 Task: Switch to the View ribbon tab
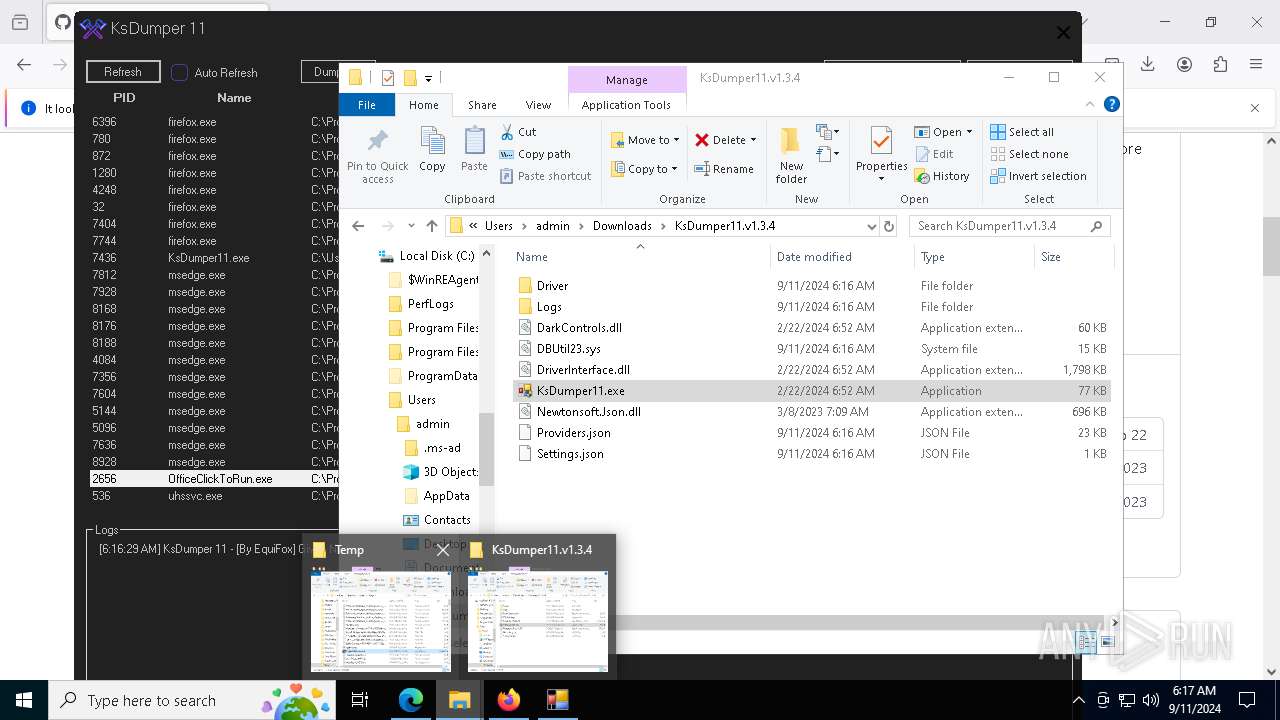[x=538, y=105]
